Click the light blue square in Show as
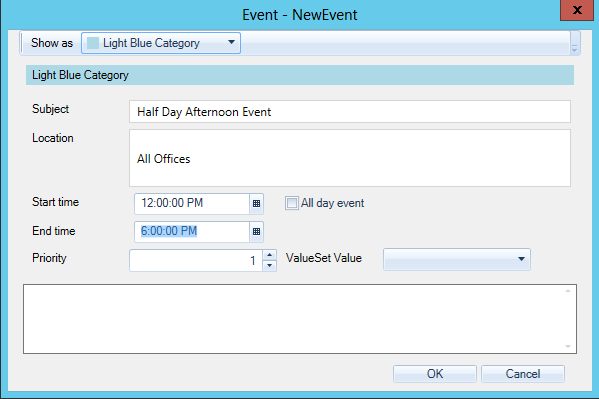 [x=93, y=43]
